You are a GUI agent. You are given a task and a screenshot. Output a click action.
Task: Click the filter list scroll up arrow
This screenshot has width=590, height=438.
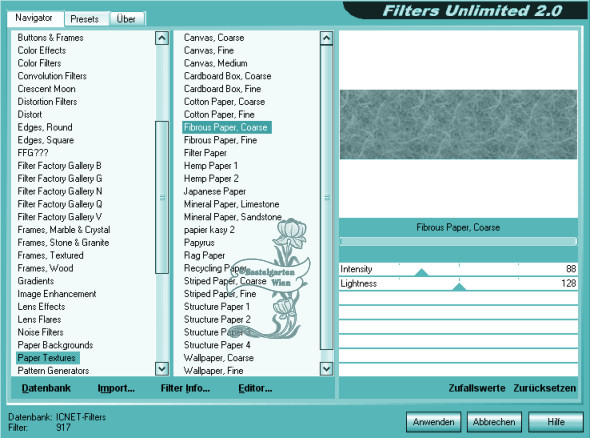[326, 38]
